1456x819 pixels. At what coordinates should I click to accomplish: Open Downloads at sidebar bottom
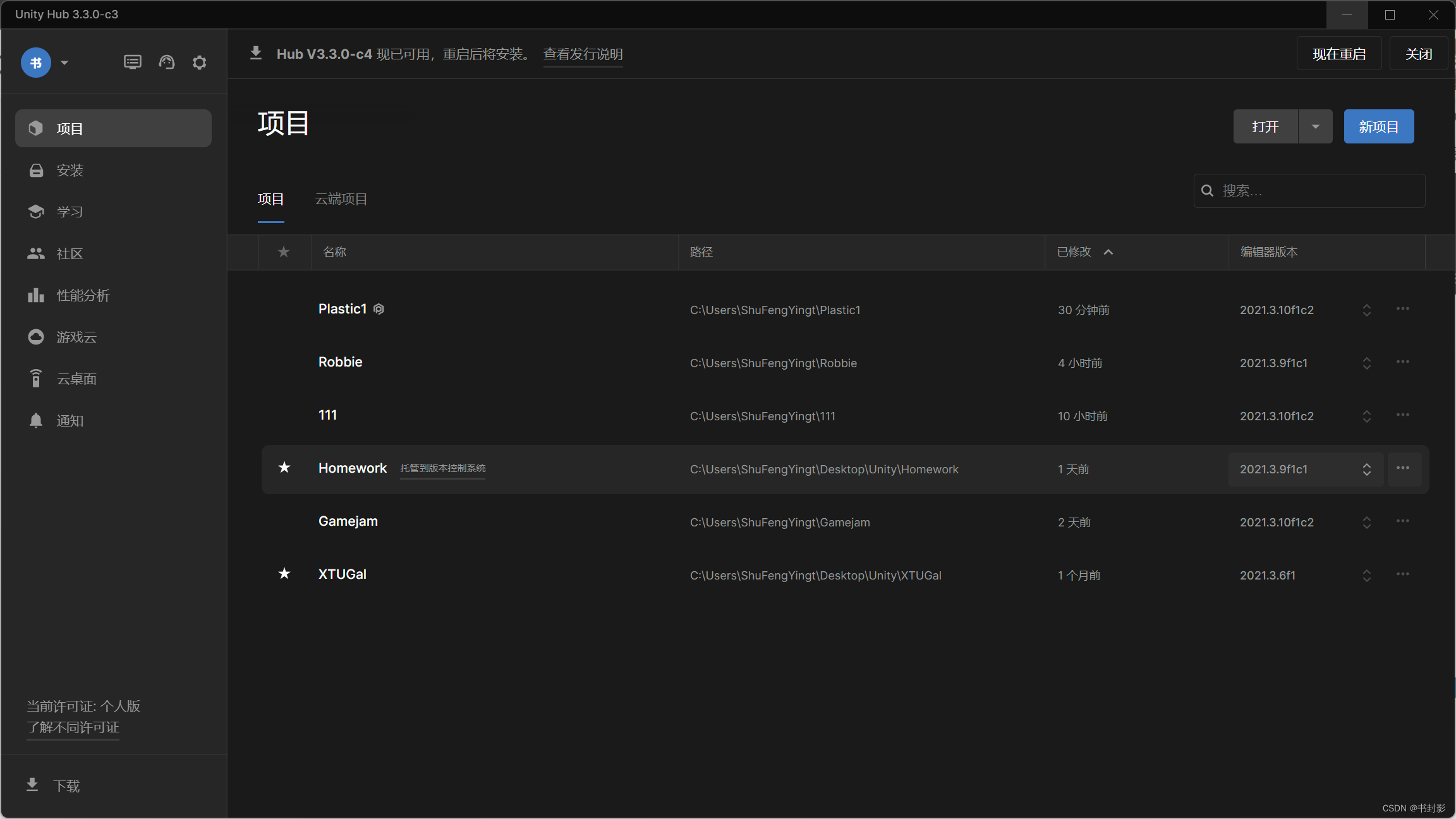click(54, 786)
